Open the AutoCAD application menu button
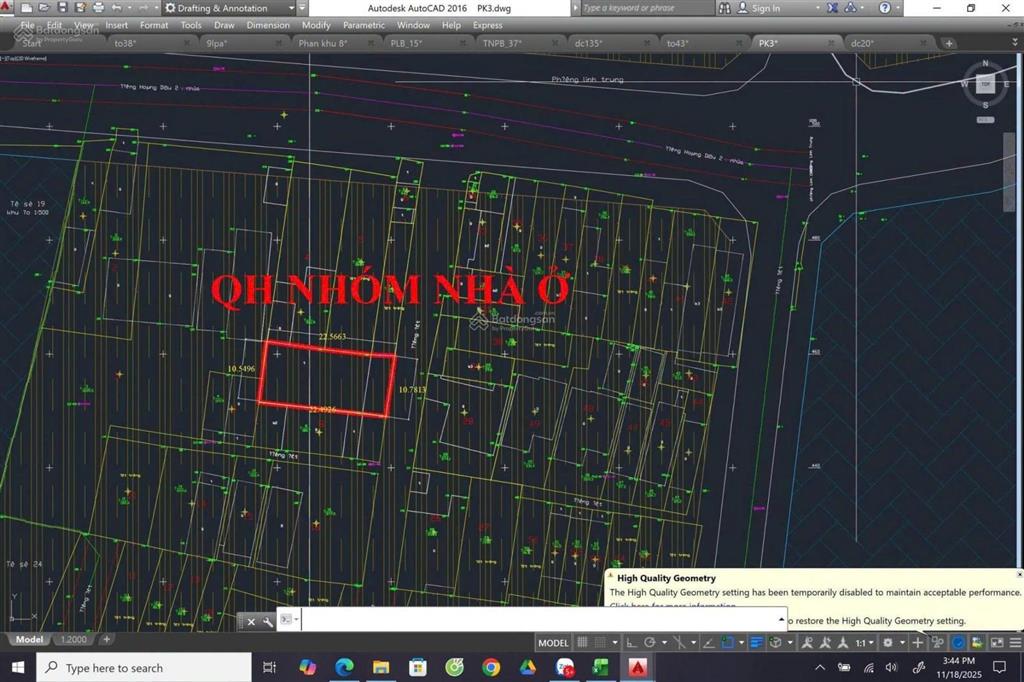Image resolution: width=1024 pixels, height=682 pixels. 7,8
